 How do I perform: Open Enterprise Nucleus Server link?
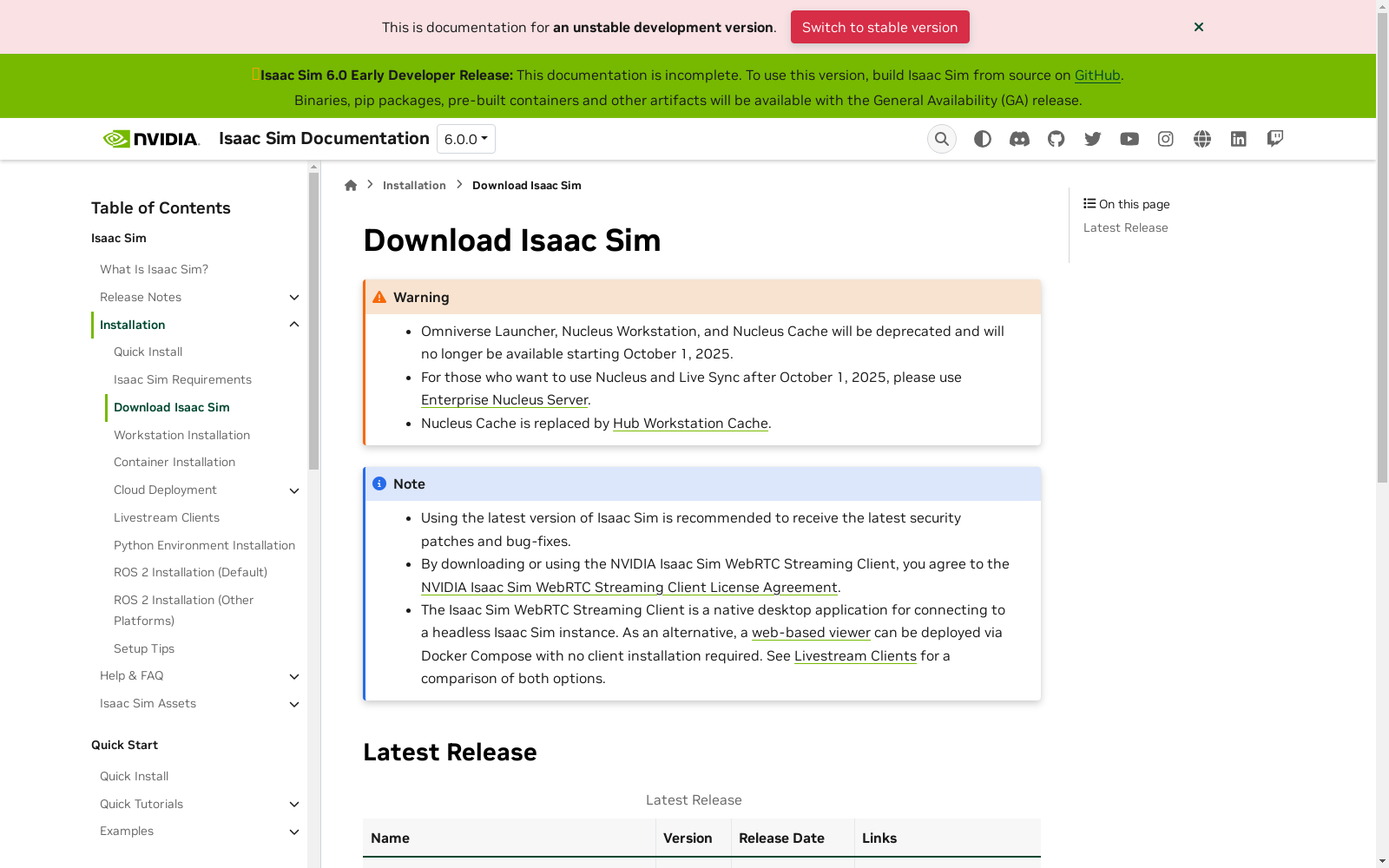pos(504,400)
